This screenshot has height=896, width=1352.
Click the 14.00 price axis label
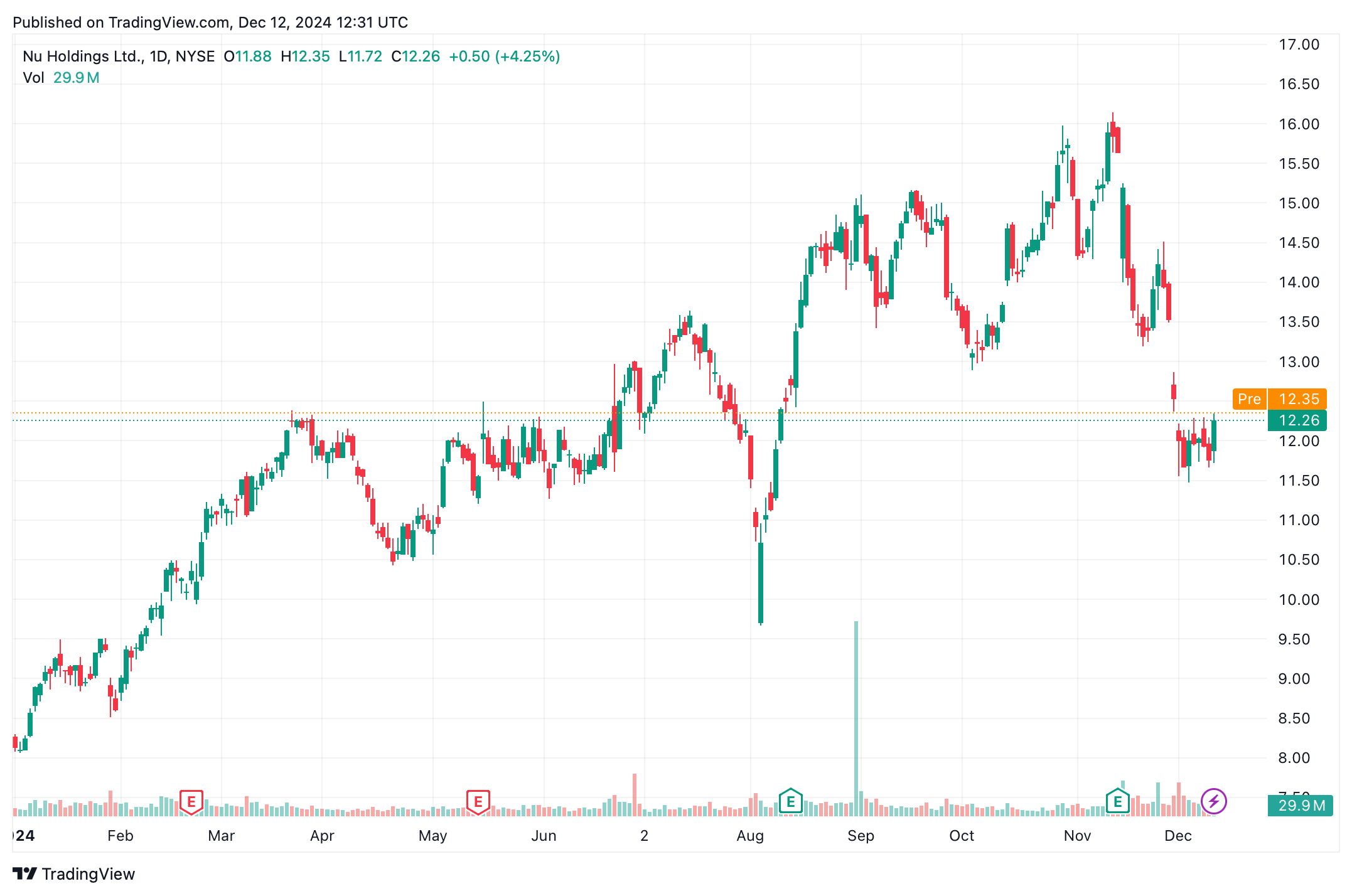pos(1299,282)
